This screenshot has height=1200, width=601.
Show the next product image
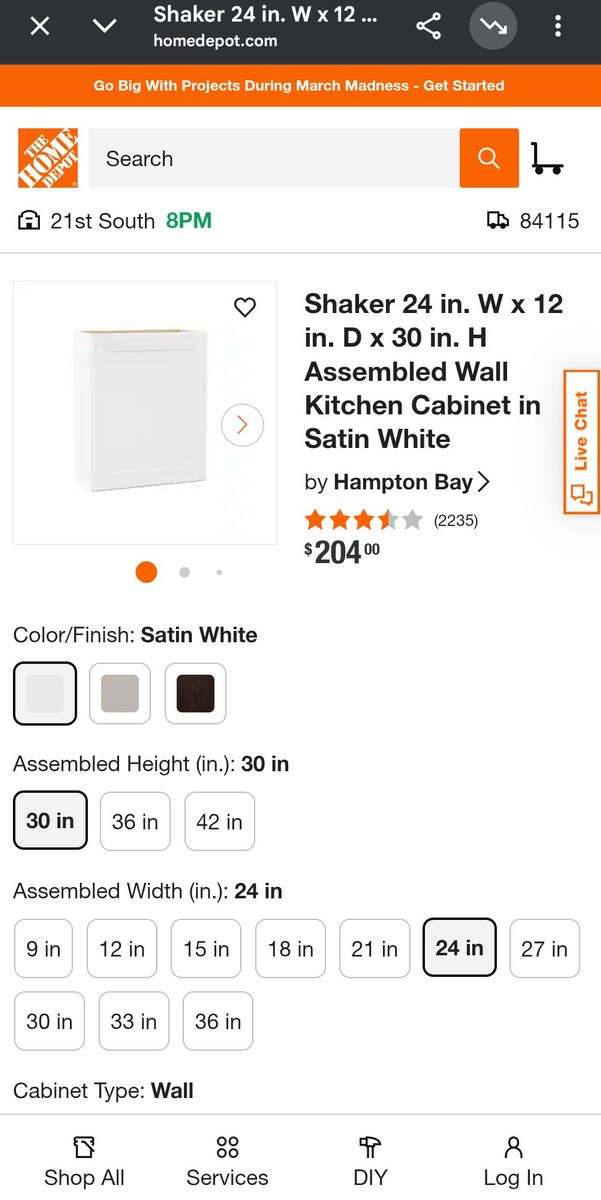242,425
